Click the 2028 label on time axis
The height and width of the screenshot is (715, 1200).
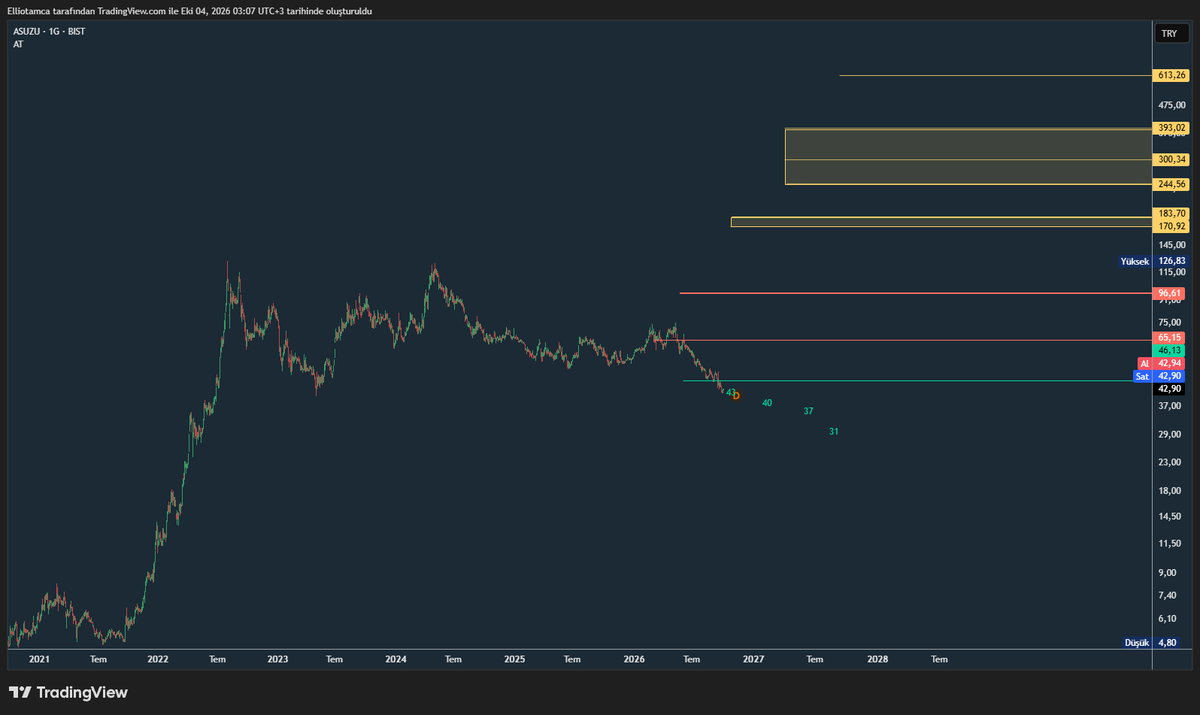(x=878, y=660)
